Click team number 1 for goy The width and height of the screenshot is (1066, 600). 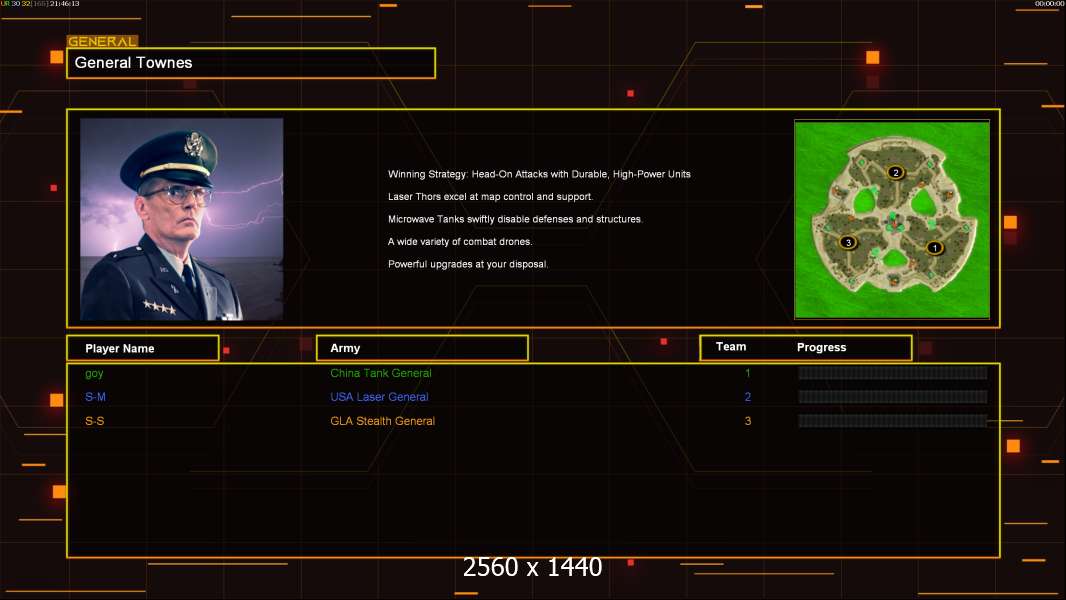[x=748, y=373]
